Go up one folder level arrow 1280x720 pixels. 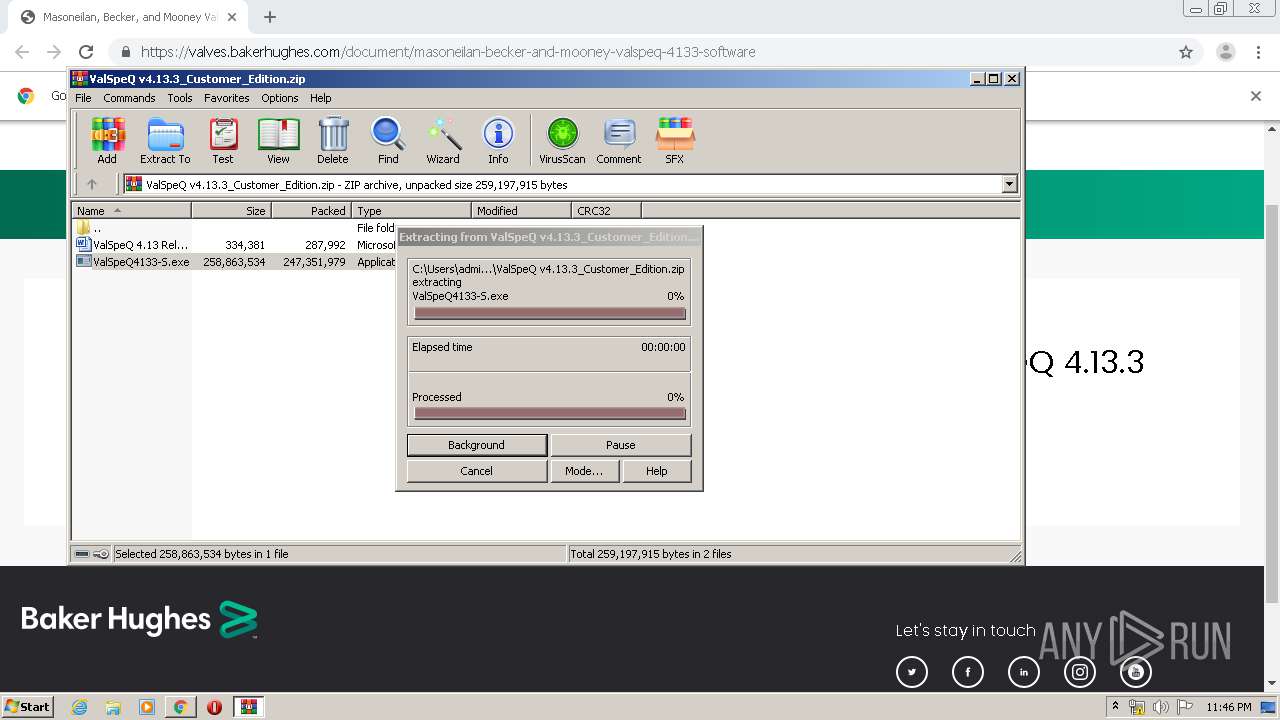pos(92,184)
